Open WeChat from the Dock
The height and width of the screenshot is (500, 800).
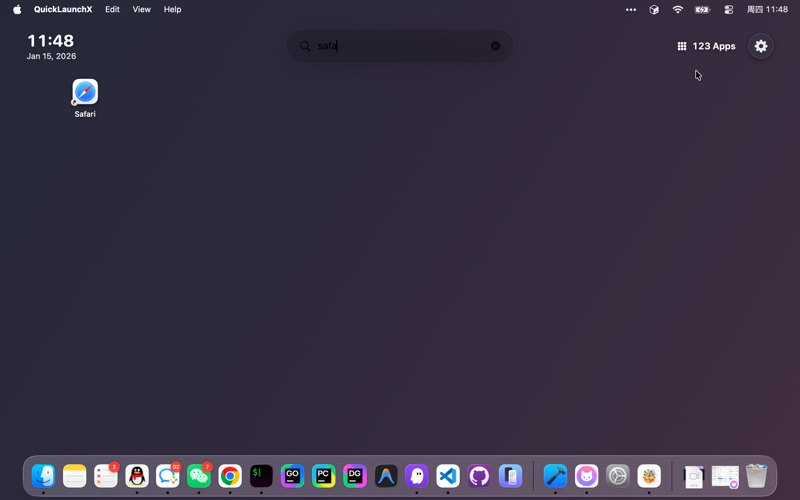click(199, 476)
